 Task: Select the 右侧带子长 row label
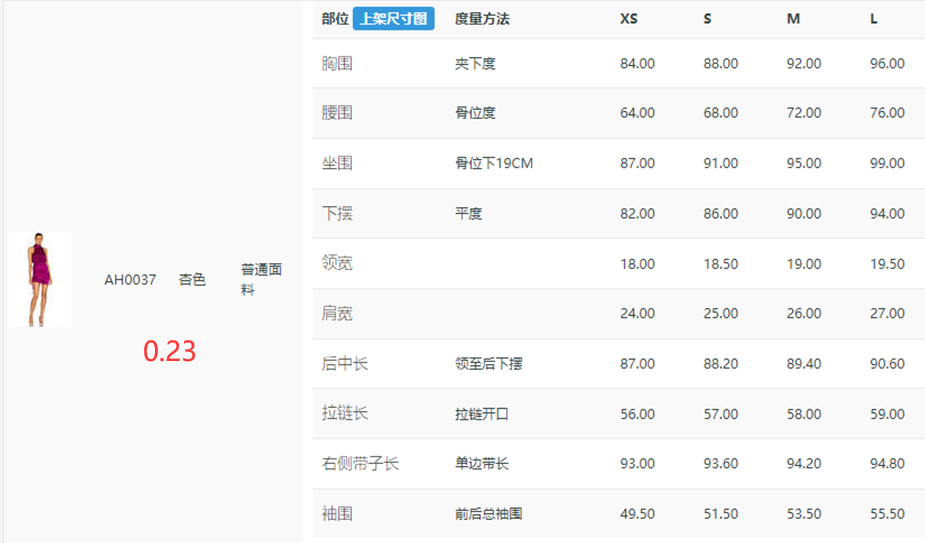(x=360, y=463)
